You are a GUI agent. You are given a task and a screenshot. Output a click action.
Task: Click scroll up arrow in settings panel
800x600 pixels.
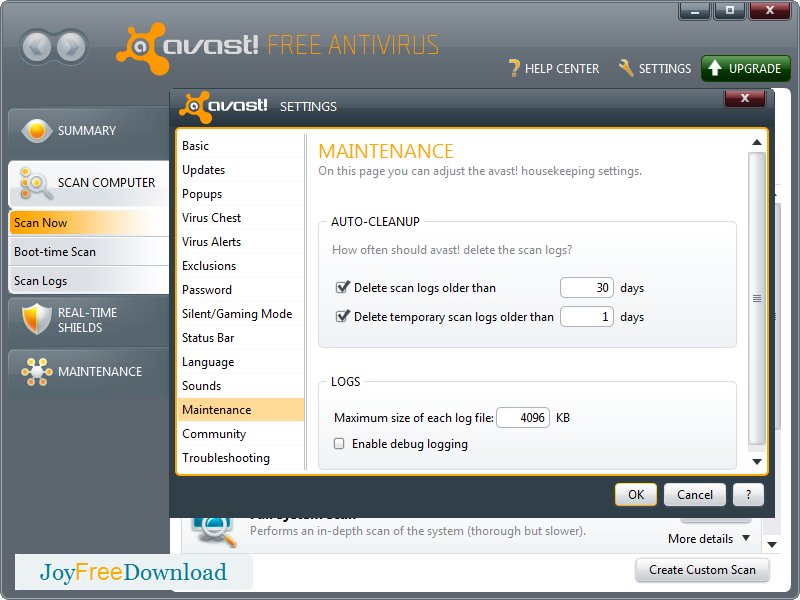pos(757,142)
